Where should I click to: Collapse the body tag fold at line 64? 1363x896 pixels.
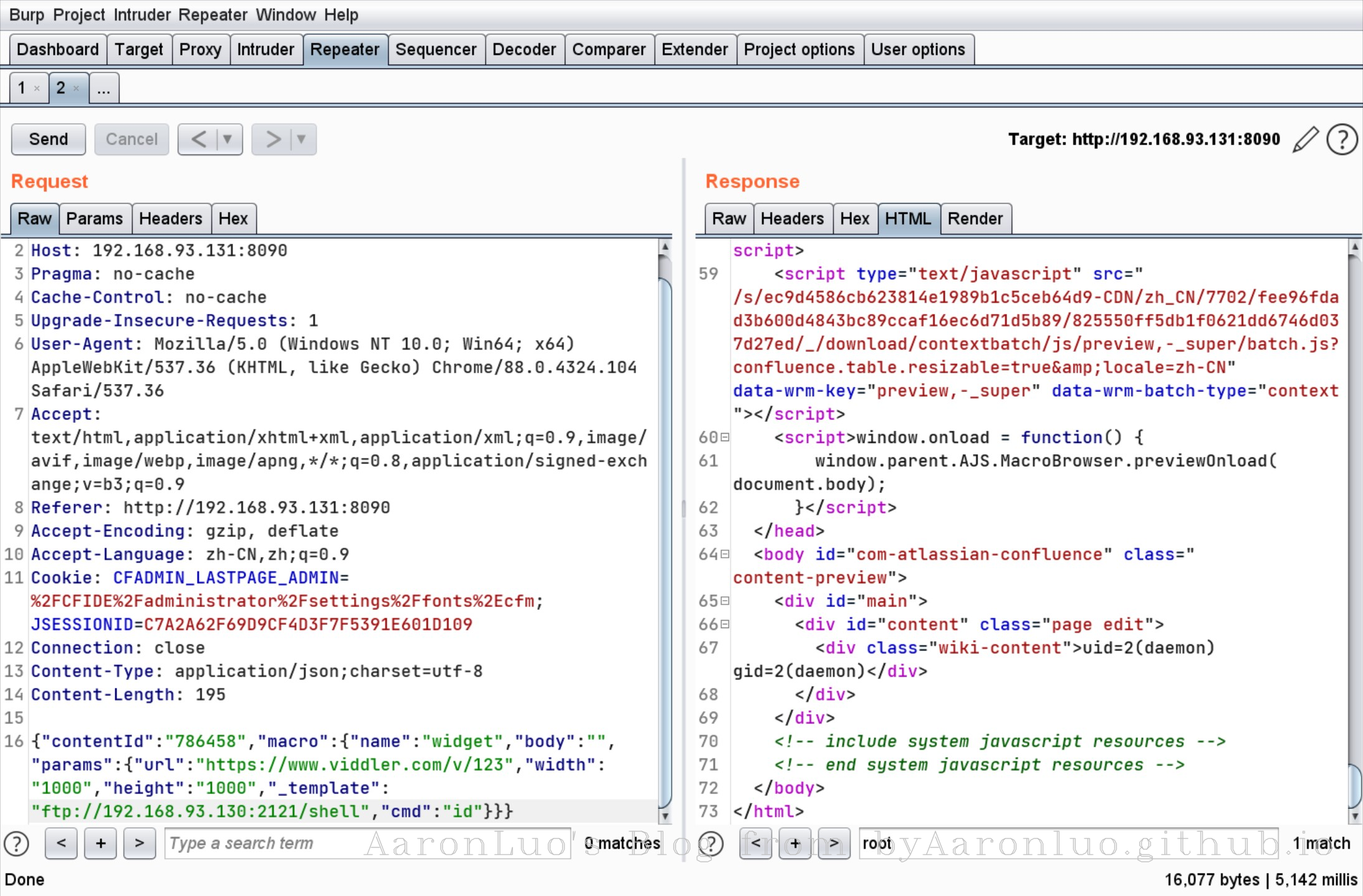725,554
